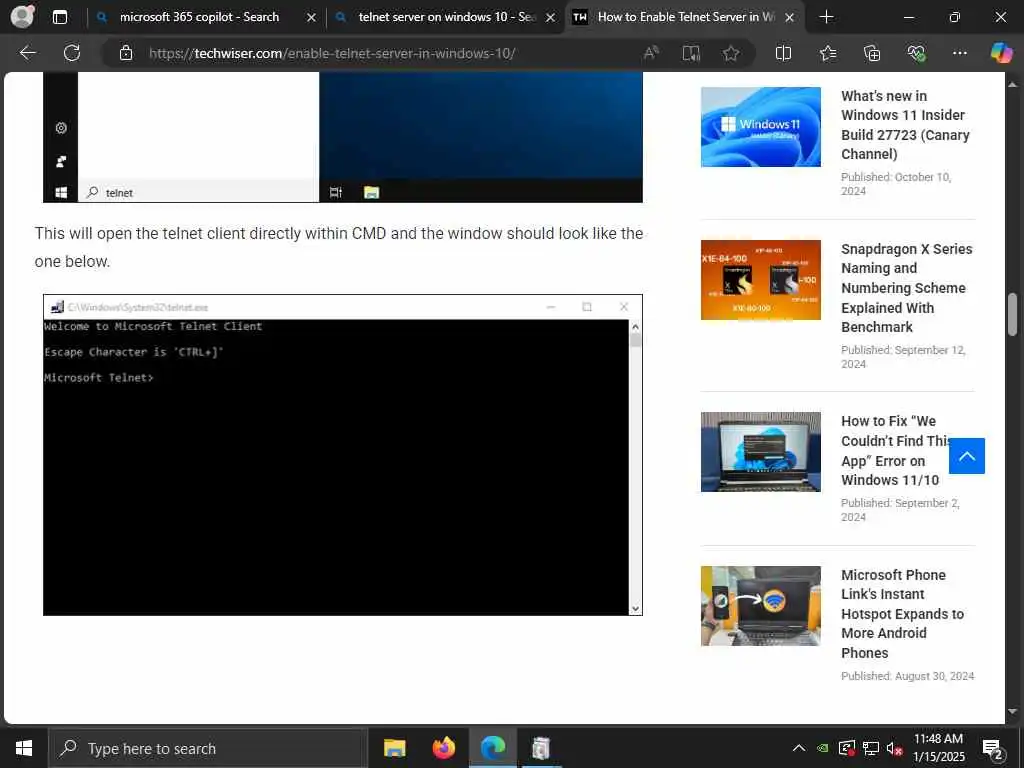Close the microsoft 365 copilot tab
Viewport: 1024px width, 768px height.
(x=312, y=18)
